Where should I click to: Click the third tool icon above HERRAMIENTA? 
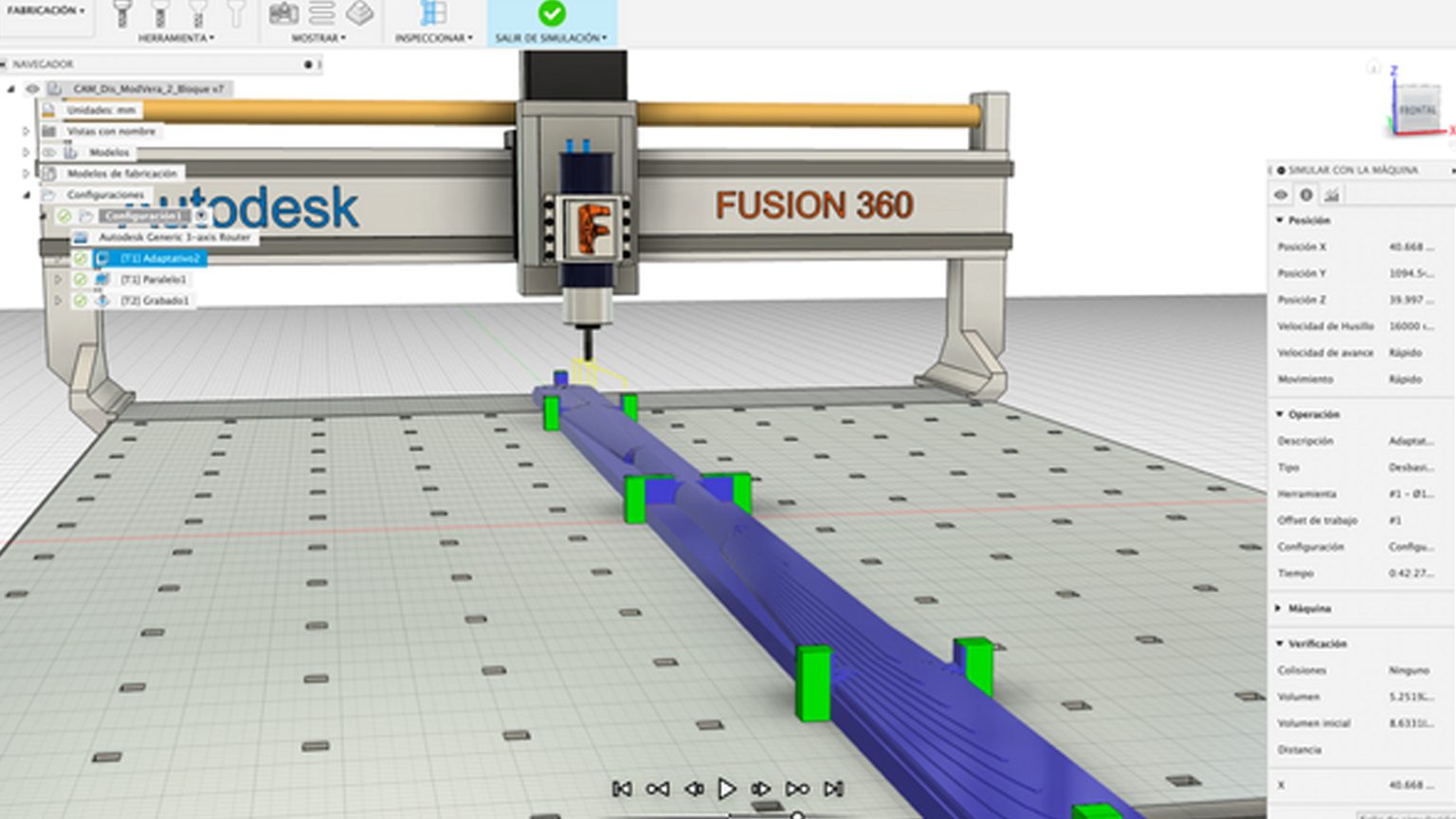pos(198,14)
